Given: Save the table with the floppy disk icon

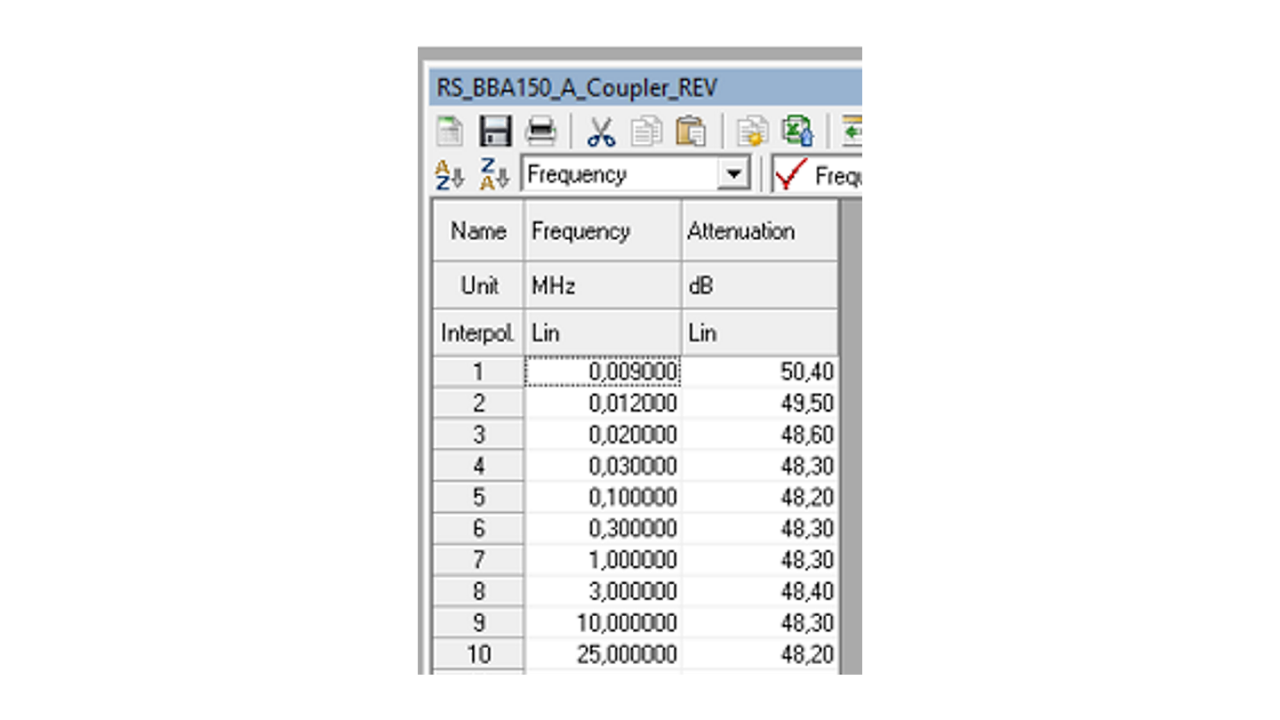Looking at the screenshot, I should (x=495, y=131).
